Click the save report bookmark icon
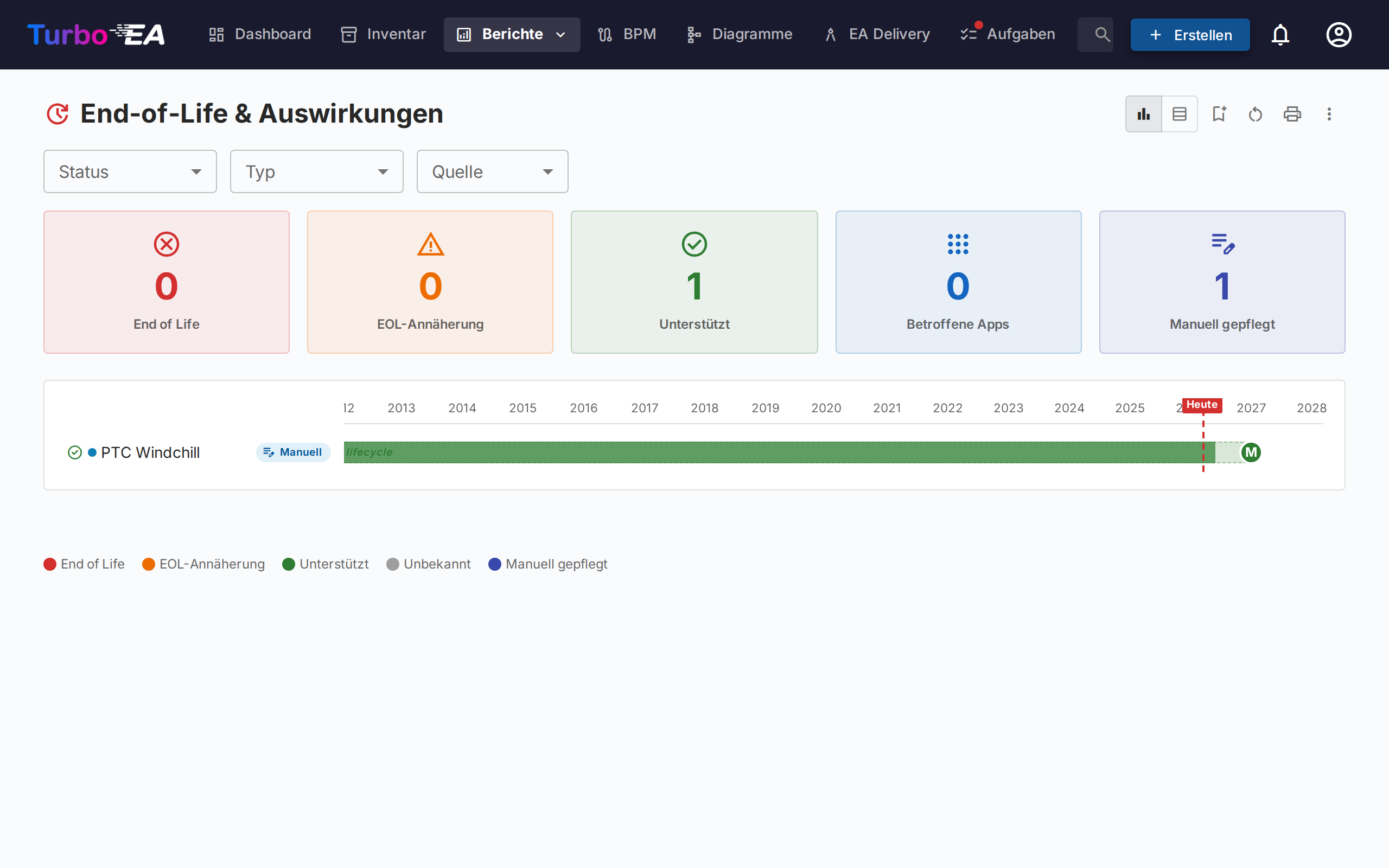Image resolution: width=1389 pixels, height=868 pixels. pos(1219,114)
